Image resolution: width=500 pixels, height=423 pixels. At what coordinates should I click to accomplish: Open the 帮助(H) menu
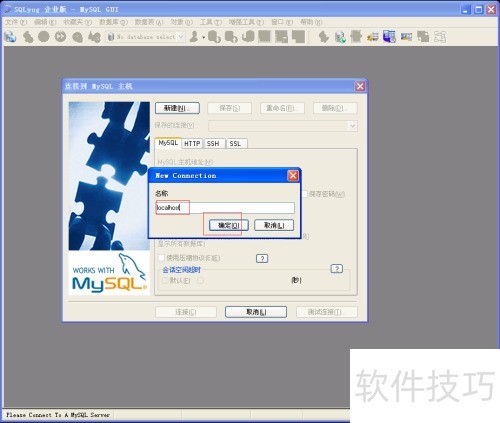coord(311,22)
